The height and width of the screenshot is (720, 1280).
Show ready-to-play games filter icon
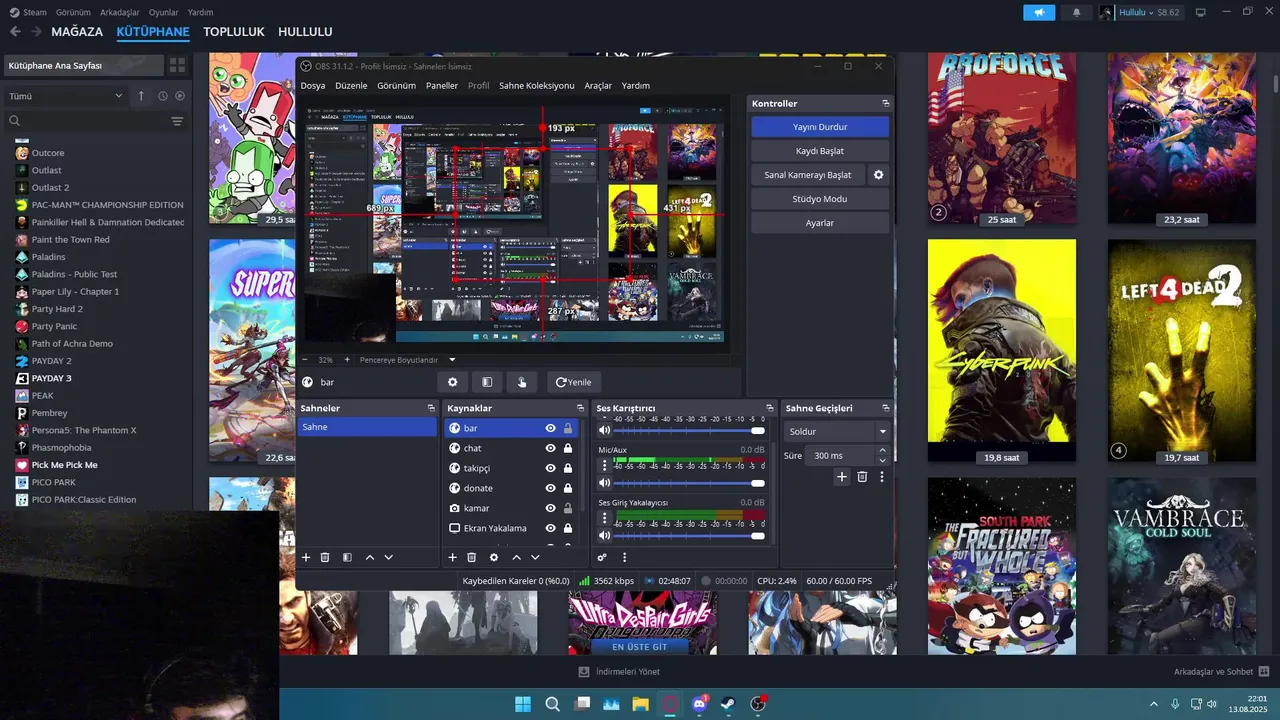tap(180, 96)
